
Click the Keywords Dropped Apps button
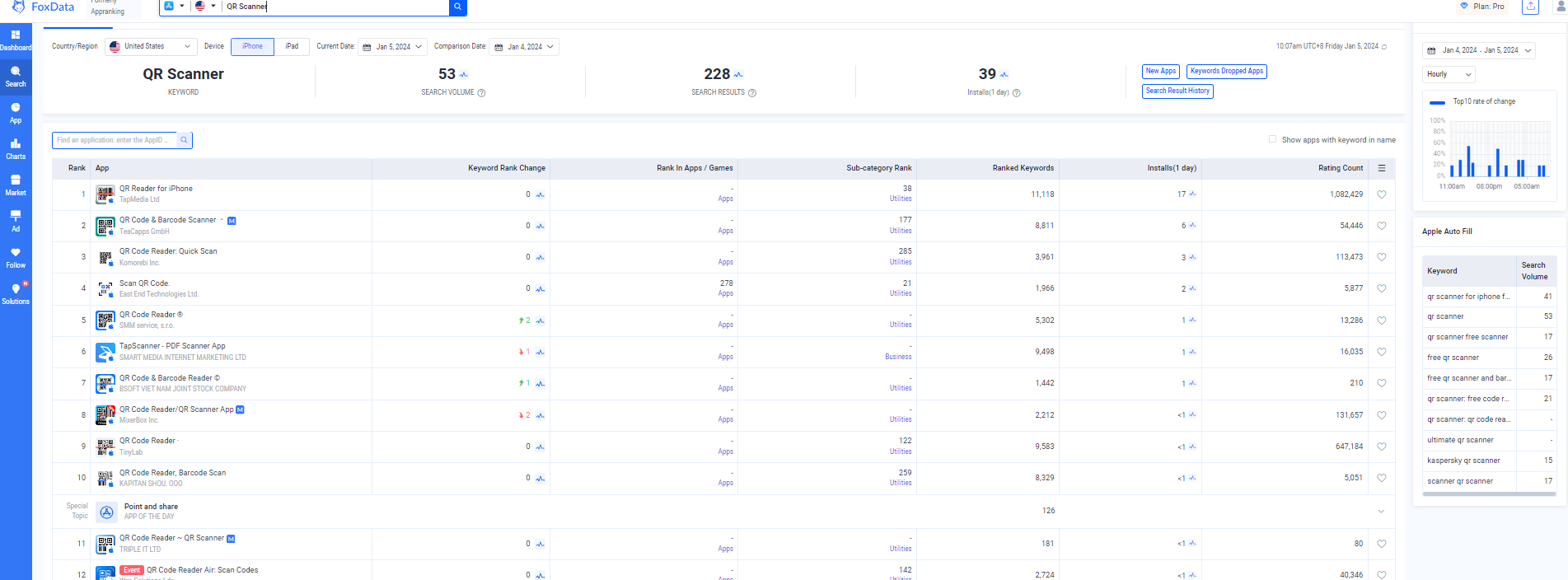click(x=1227, y=72)
